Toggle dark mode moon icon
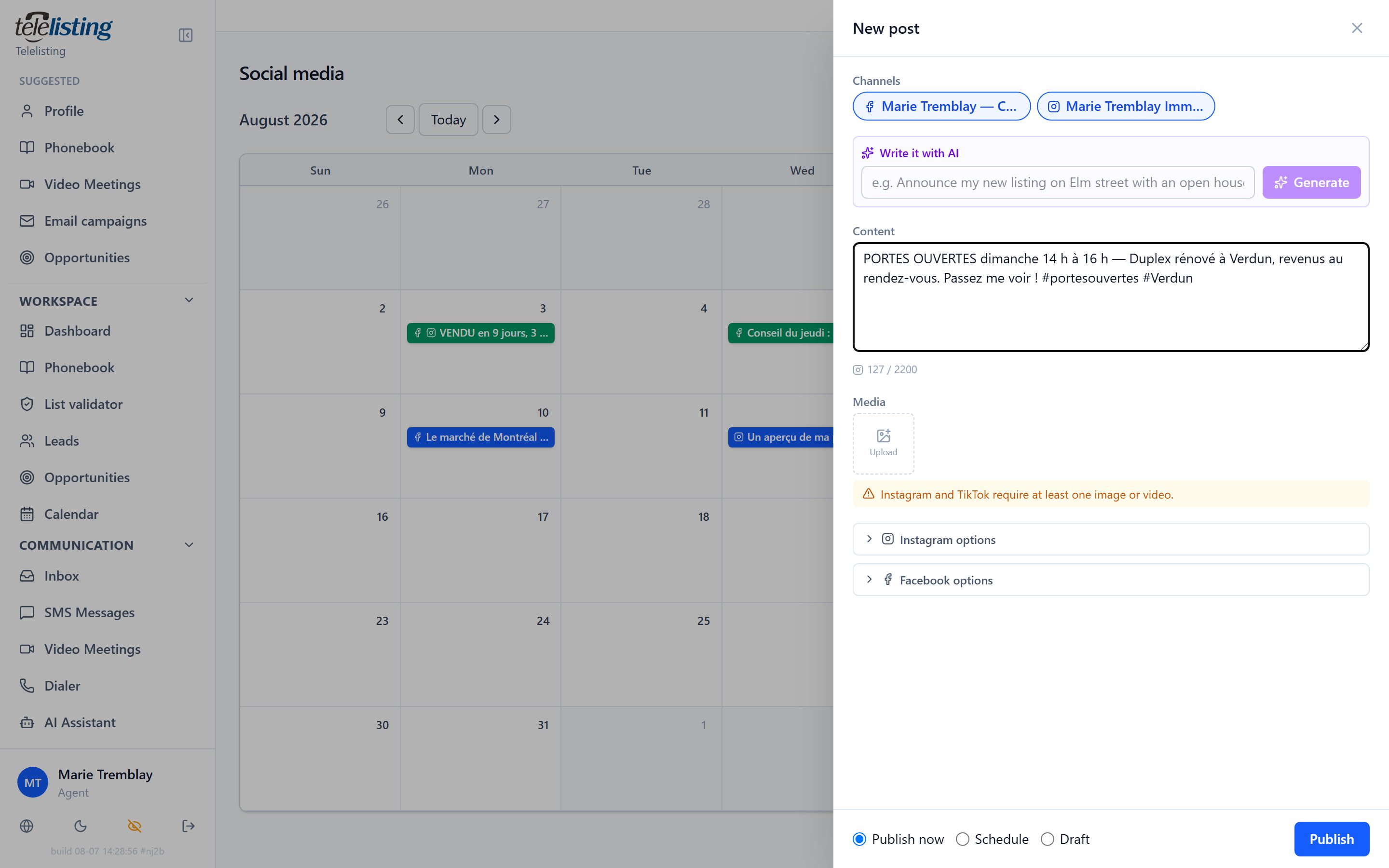 (x=81, y=826)
